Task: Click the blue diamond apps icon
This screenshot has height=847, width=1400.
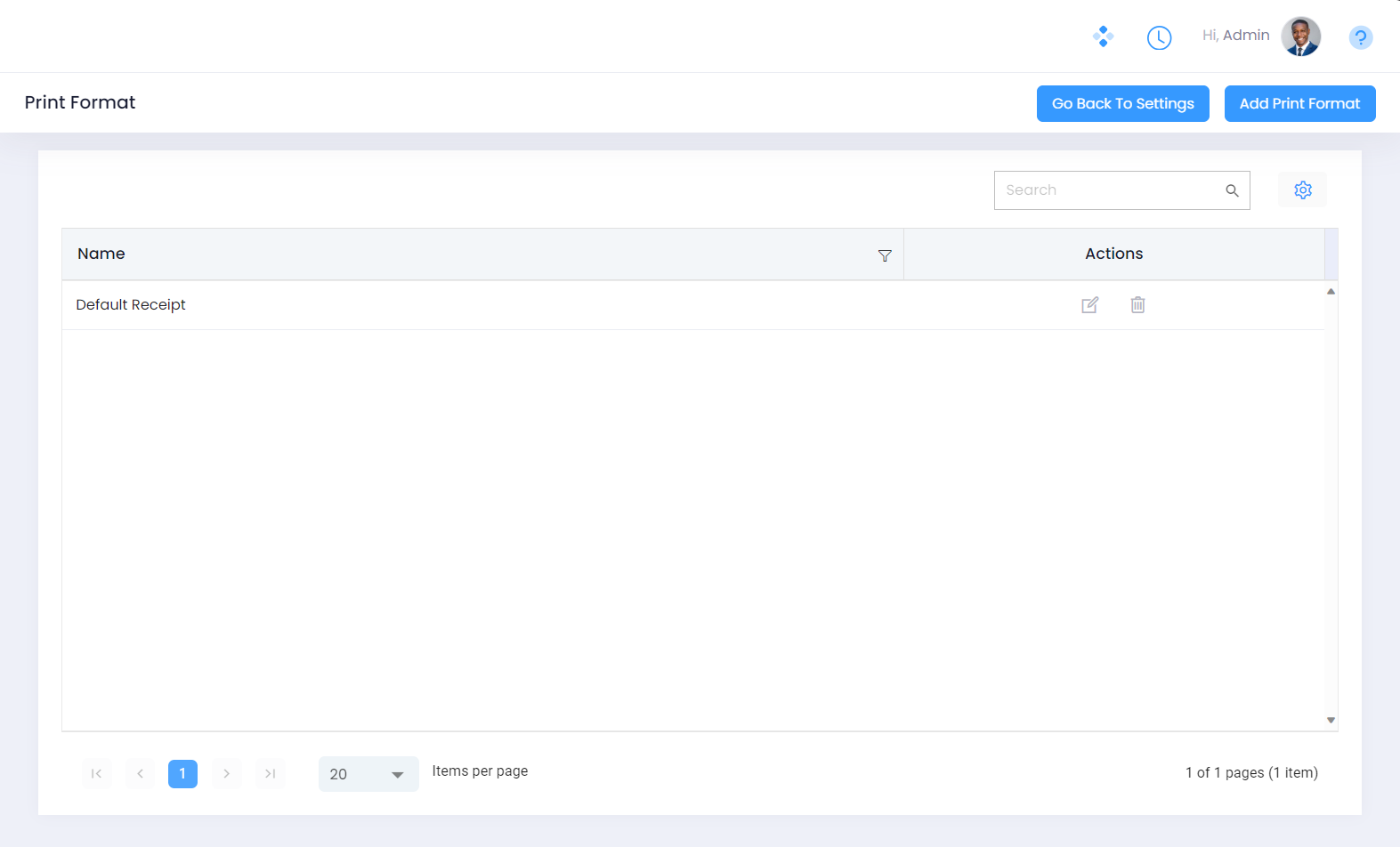Action: (1103, 36)
